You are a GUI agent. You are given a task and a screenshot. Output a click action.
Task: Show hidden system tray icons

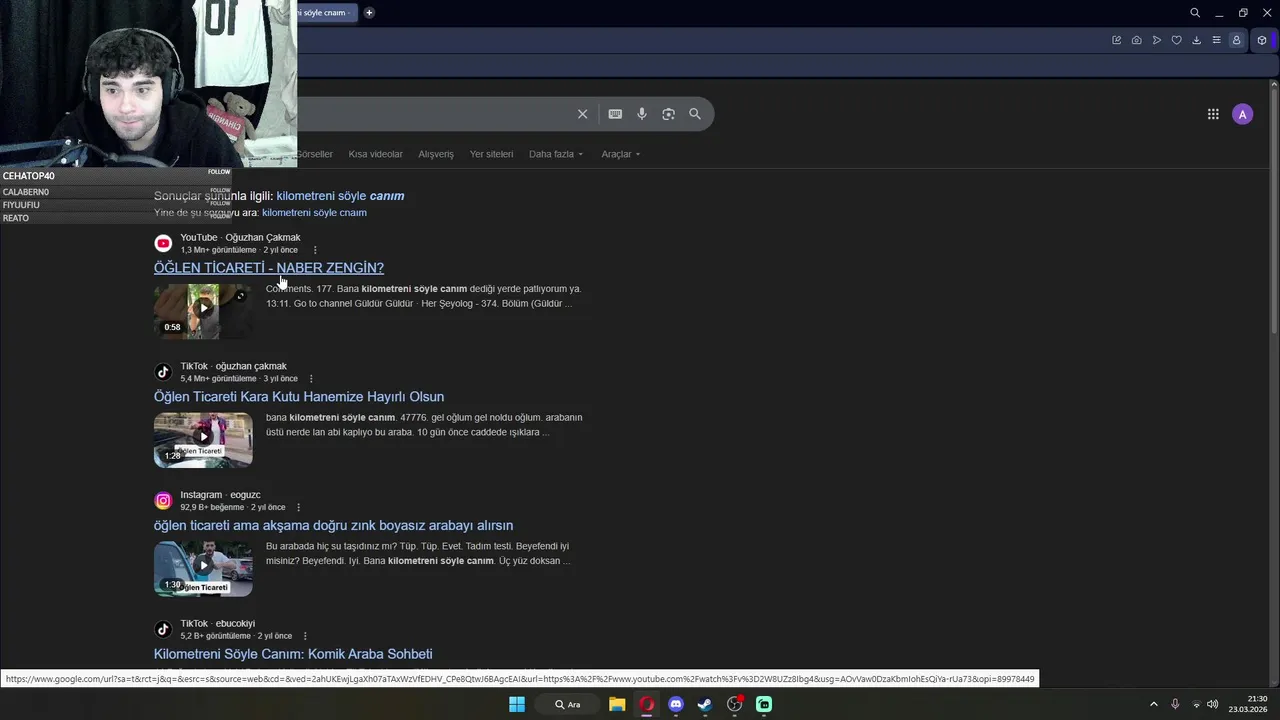1153,704
